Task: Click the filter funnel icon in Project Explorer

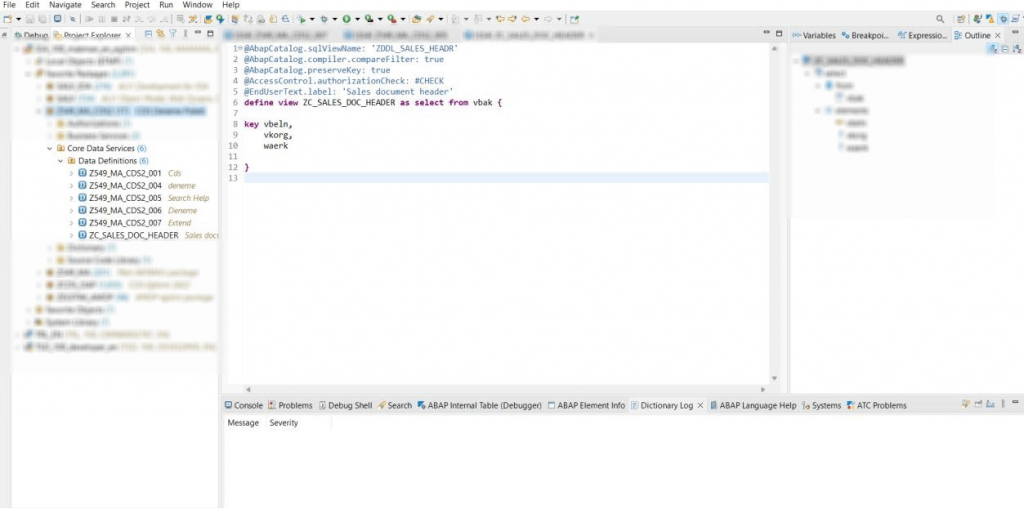Action: pyautogui.click(x=172, y=33)
